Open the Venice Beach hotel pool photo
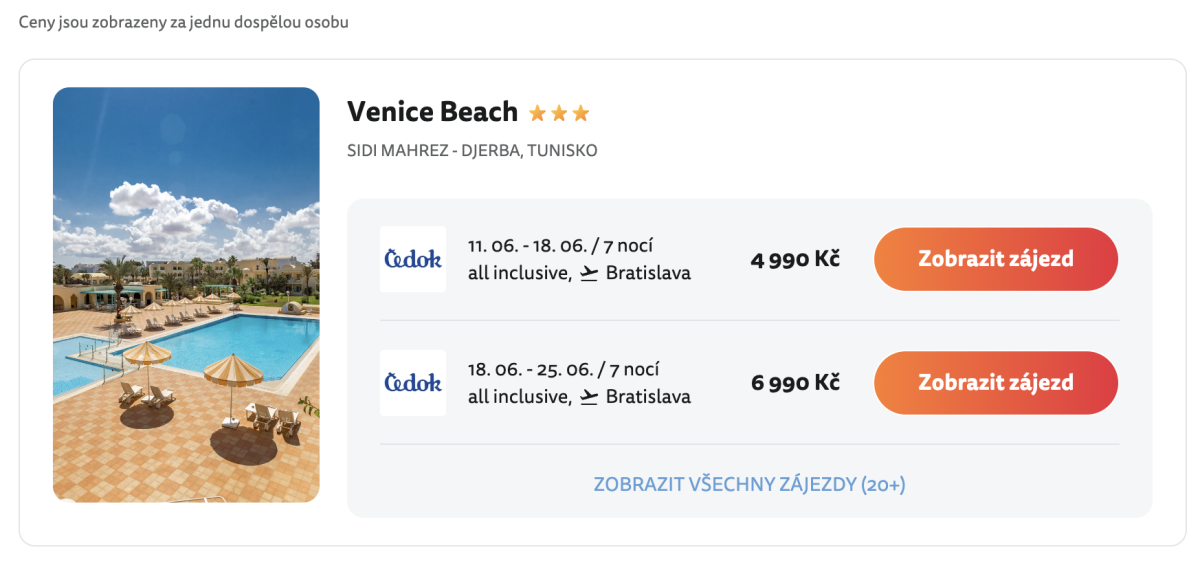 [186, 295]
